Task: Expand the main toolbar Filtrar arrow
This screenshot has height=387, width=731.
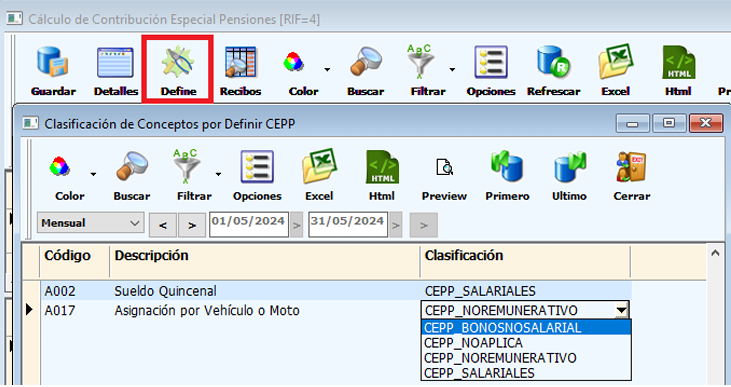Action: (x=452, y=69)
